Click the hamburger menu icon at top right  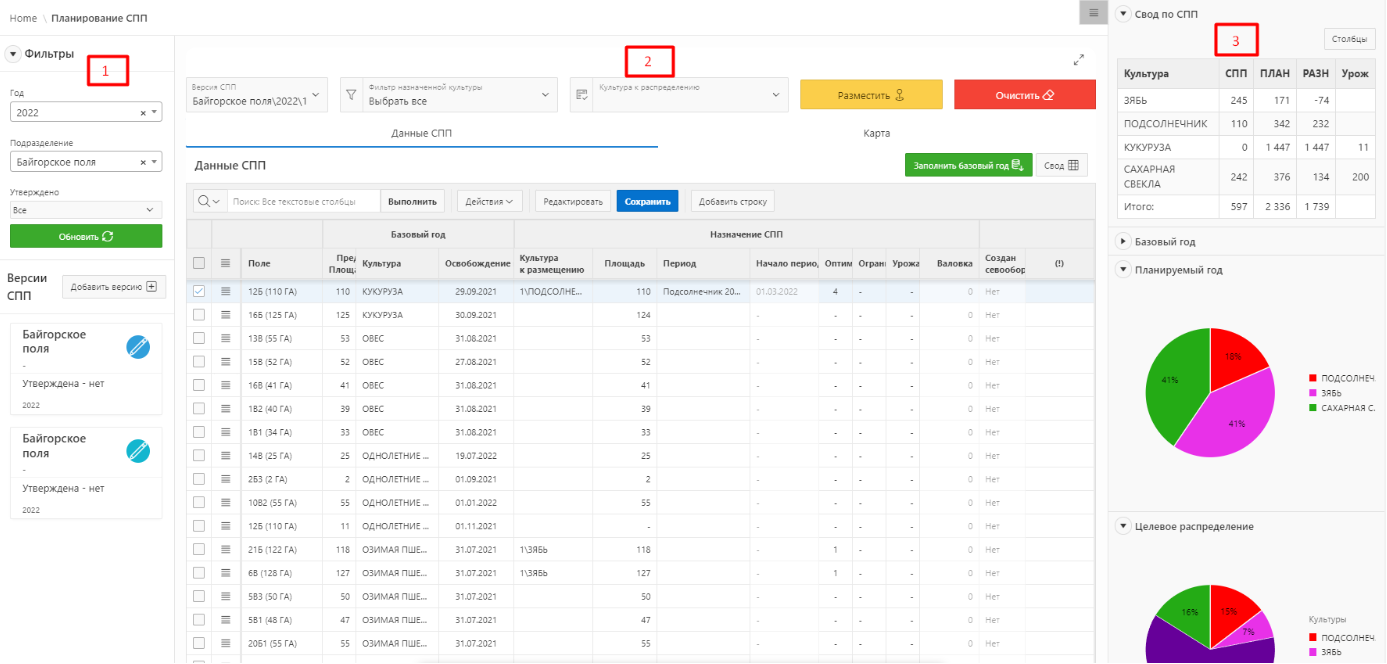click(x=1094, y=13)
